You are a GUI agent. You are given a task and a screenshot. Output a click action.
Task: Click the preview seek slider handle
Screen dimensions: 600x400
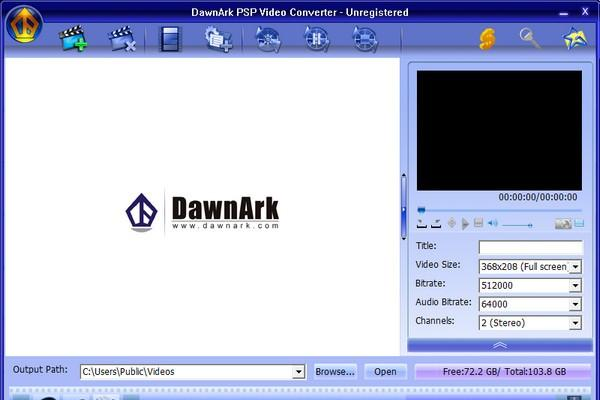click(421, 210)
